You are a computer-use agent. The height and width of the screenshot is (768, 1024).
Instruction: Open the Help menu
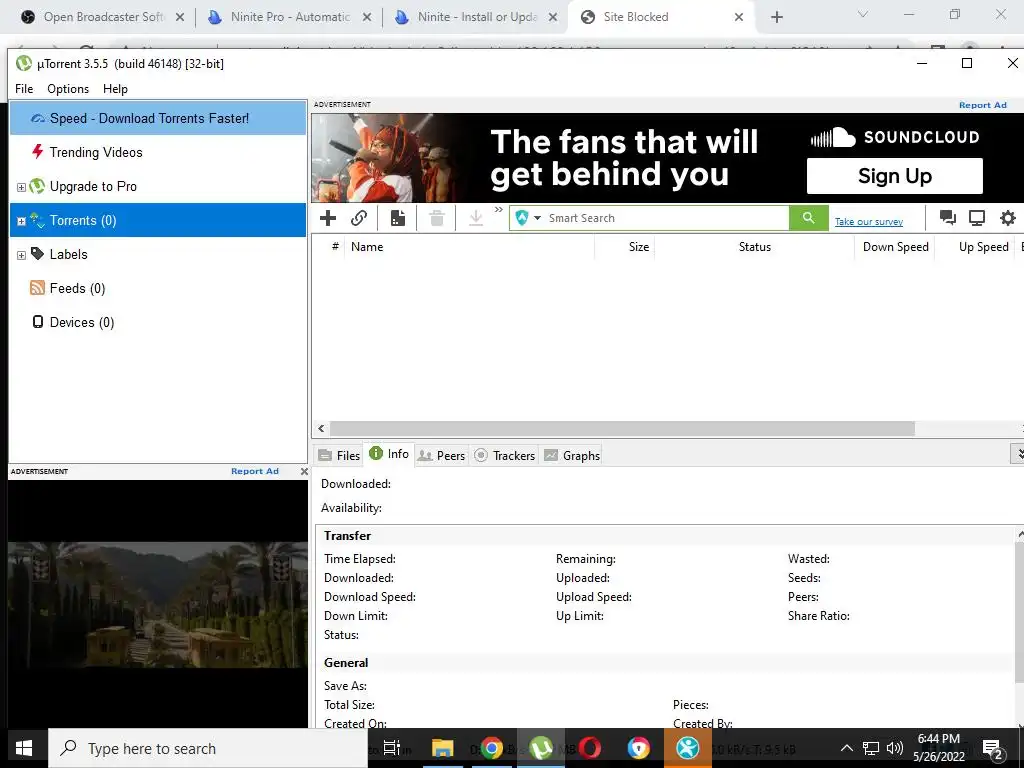click(115, 89)
